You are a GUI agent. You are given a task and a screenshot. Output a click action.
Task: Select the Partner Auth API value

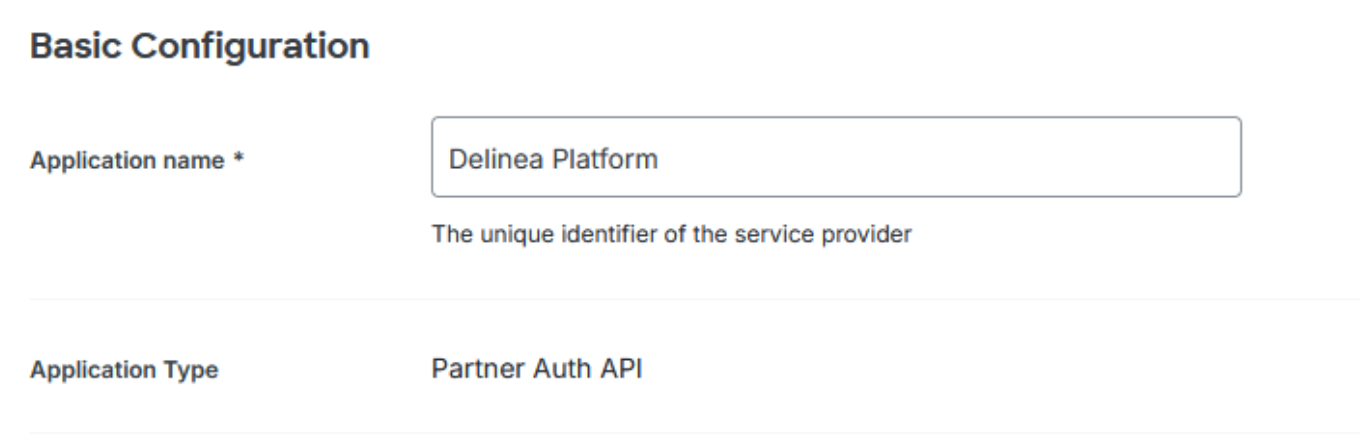[537, 369]
